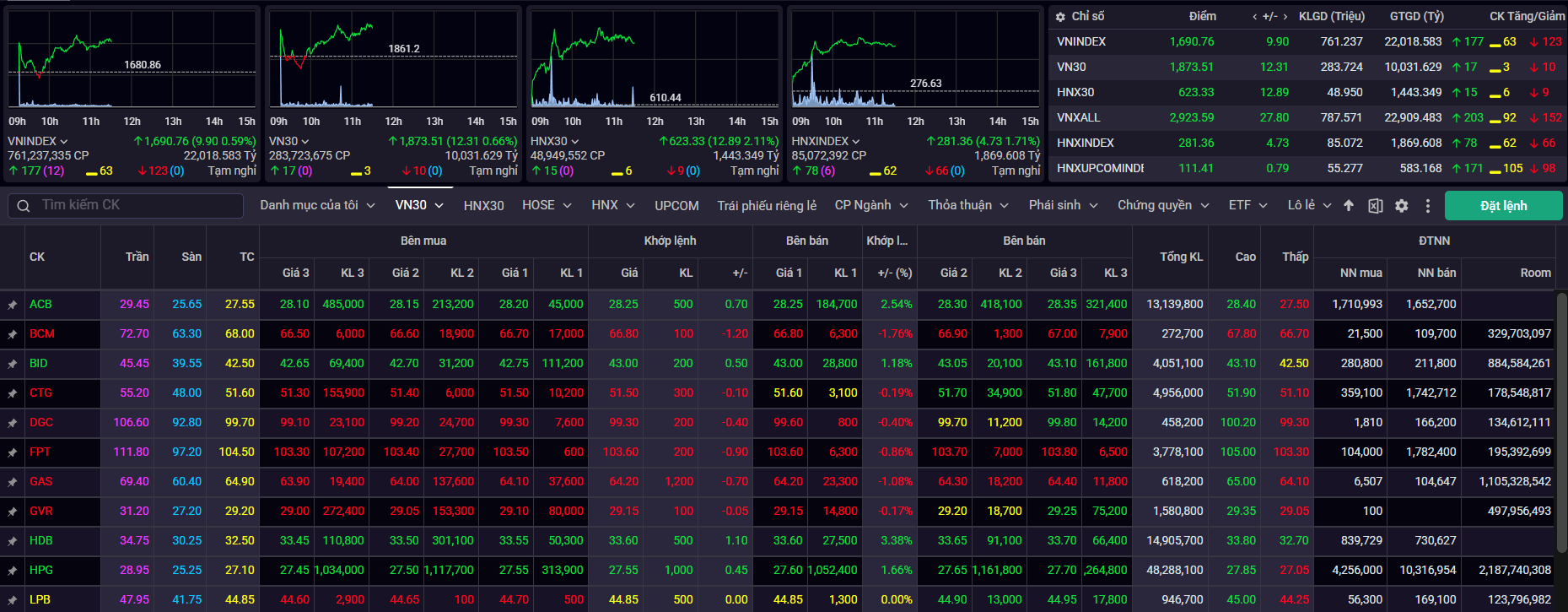The image size is (1568, 612).
Task: Pin the HDB row
Action: pos(13,541)
